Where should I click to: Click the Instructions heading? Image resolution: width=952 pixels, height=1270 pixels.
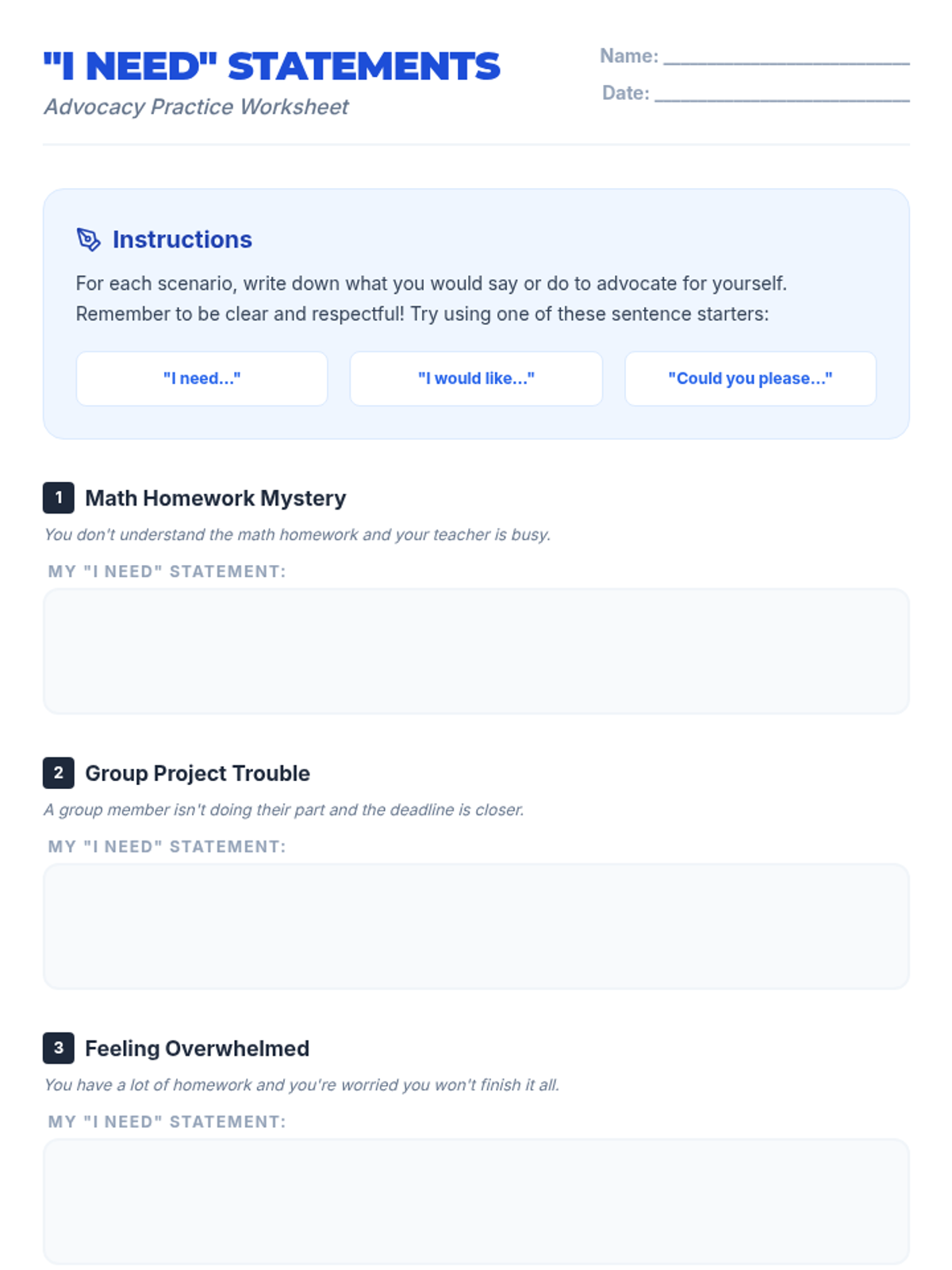click(182, 239)
